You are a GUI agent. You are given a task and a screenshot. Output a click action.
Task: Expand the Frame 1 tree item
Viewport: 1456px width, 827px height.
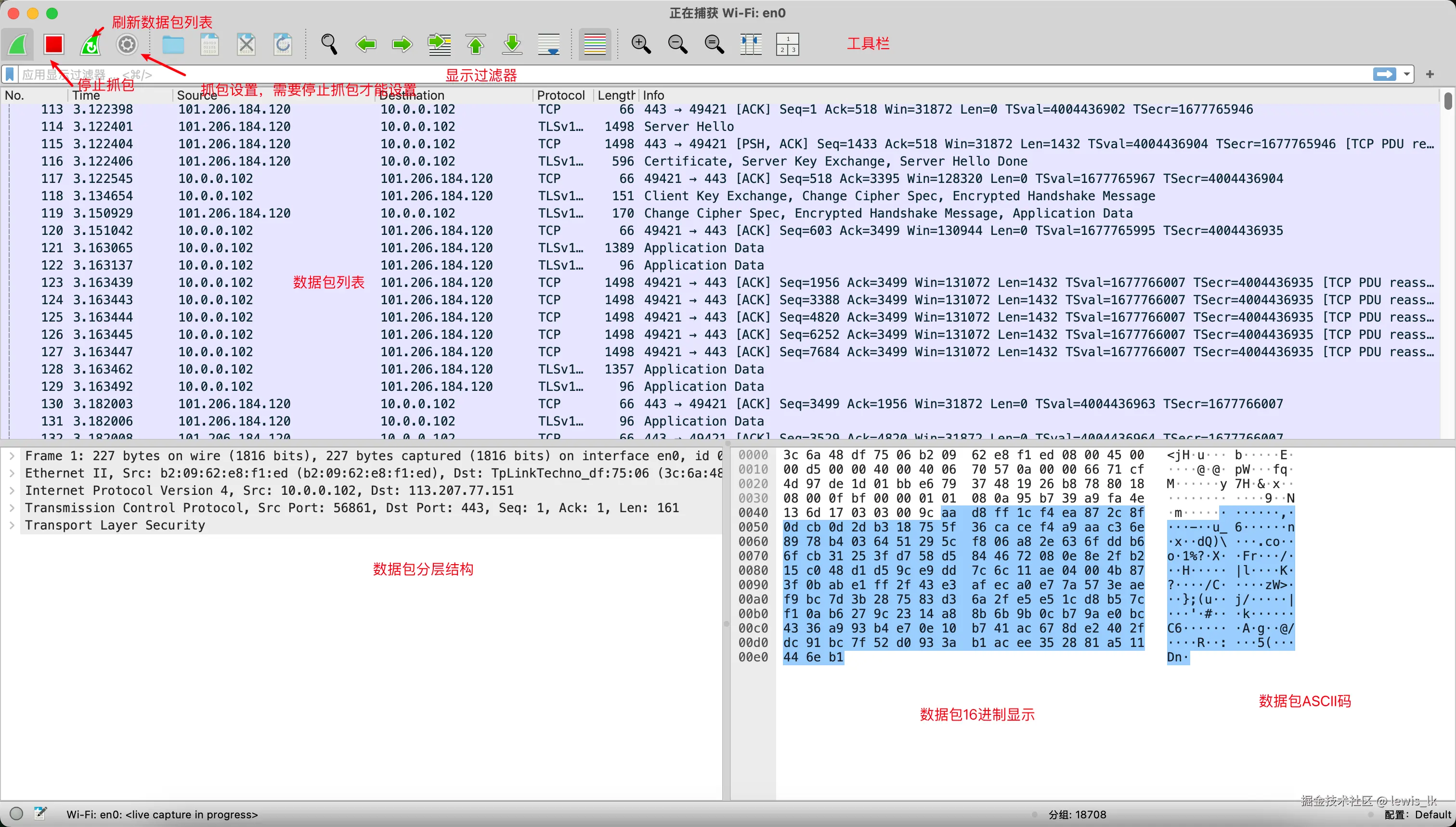pyautogui.click(x=12, y=456)
